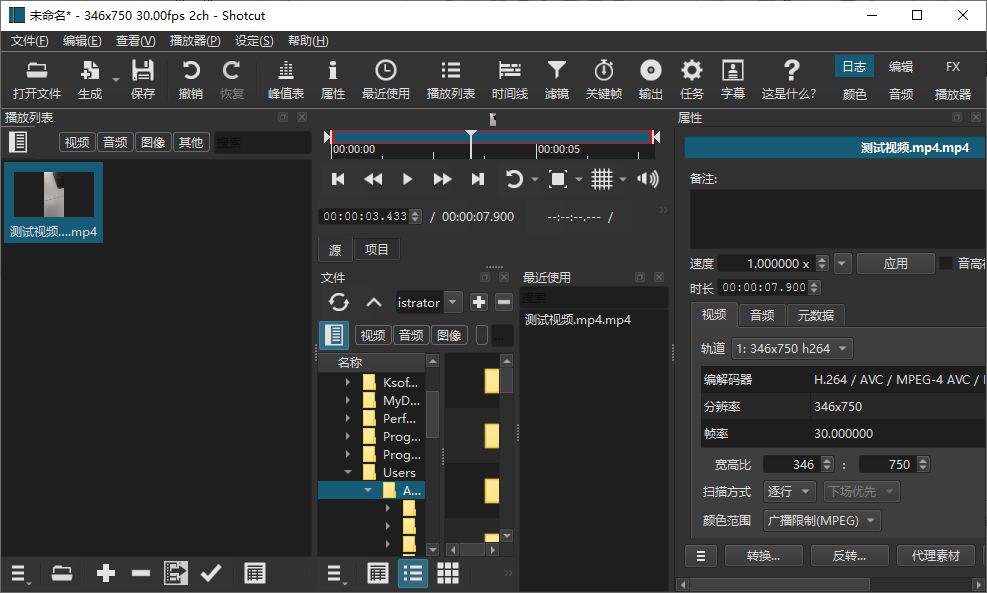Click the 代理素材 button
987x593 pixels.
pyautogui.click(x=935, y=556)
